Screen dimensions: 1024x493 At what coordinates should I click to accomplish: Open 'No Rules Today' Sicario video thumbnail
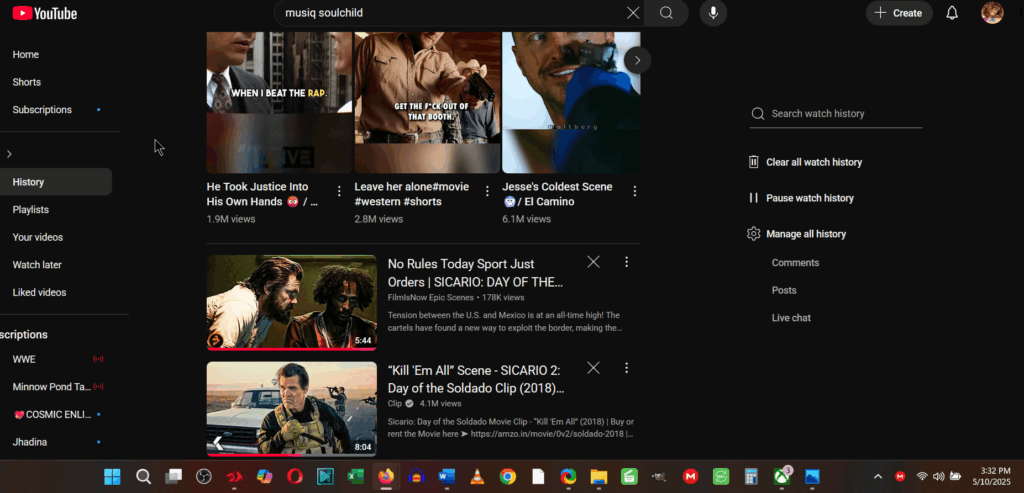pyautogui.click(x=291, y=302)
